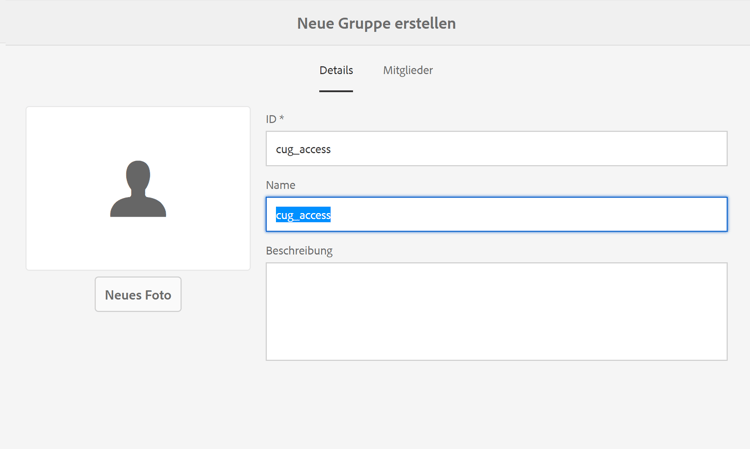Select the Details tab

tap(336, 70)
